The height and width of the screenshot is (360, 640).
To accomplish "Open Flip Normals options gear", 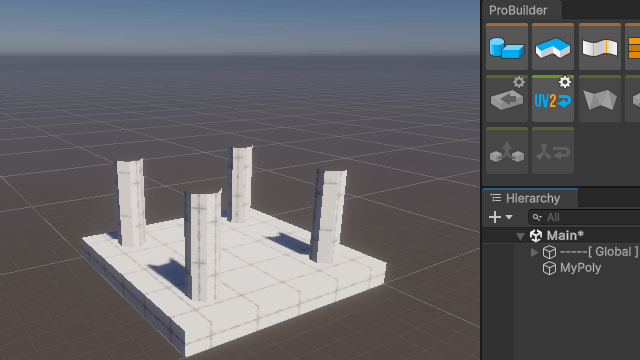I will click(519, 82).
